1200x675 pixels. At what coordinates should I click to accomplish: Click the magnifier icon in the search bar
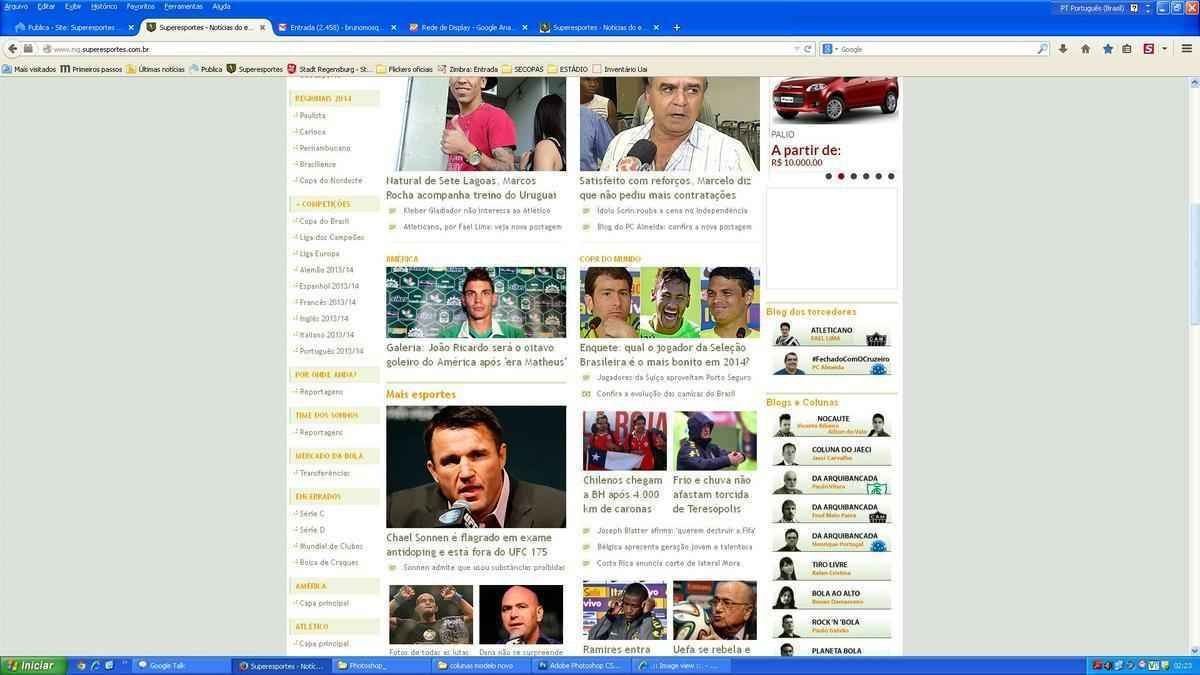(1044, 49)
